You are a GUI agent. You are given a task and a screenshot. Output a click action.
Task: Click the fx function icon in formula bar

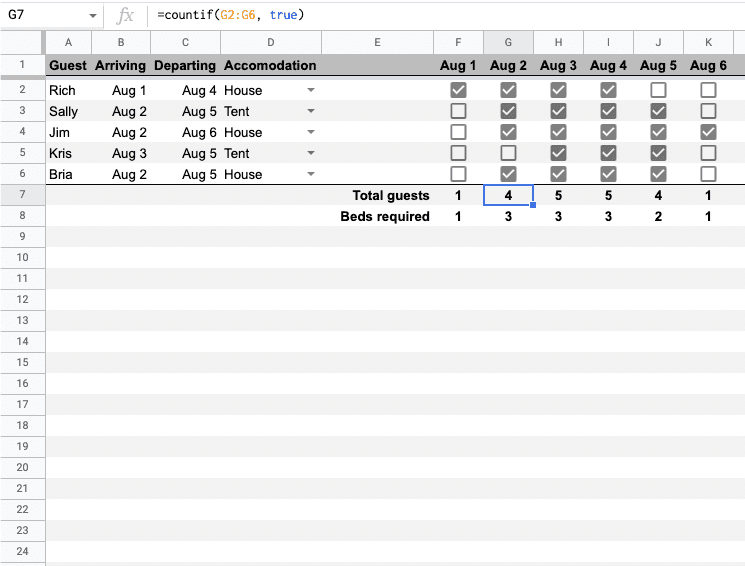[x=125, y=16]
